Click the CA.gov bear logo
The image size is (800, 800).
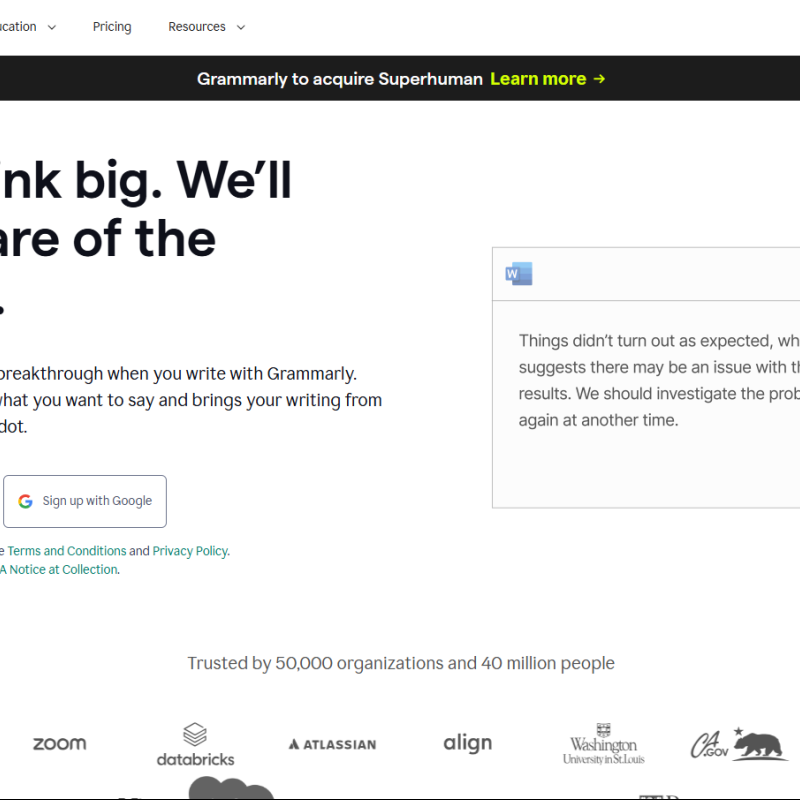pyautogui.click(x=738, y=744)
